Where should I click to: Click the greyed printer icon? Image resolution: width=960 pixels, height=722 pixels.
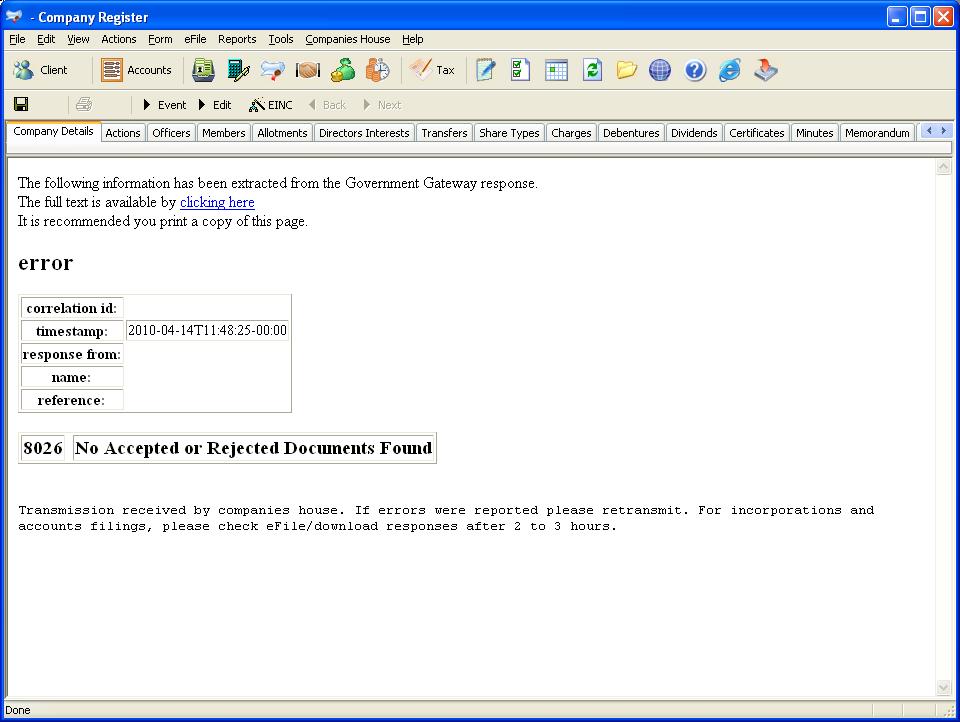click(x=84, y=104)
